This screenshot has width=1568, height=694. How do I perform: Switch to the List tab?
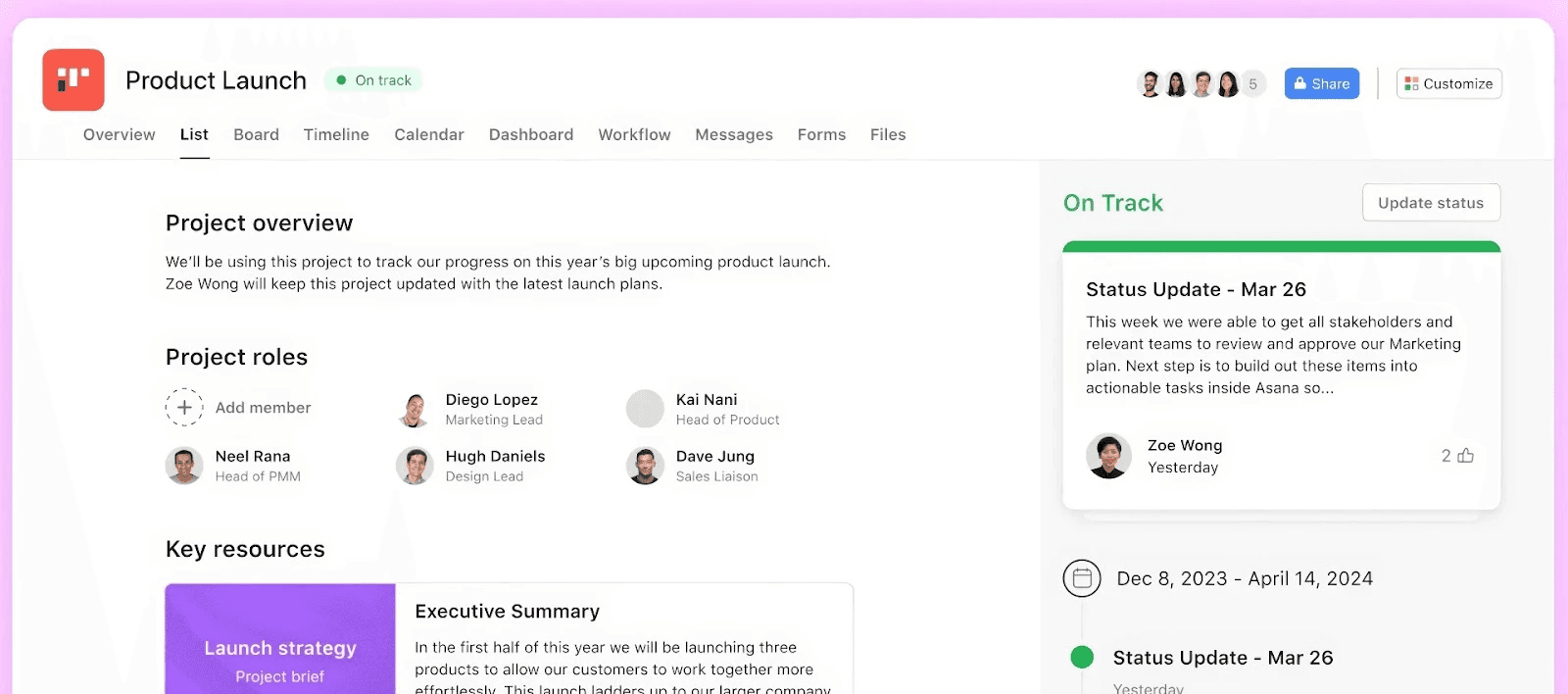(x=194, y=134)
